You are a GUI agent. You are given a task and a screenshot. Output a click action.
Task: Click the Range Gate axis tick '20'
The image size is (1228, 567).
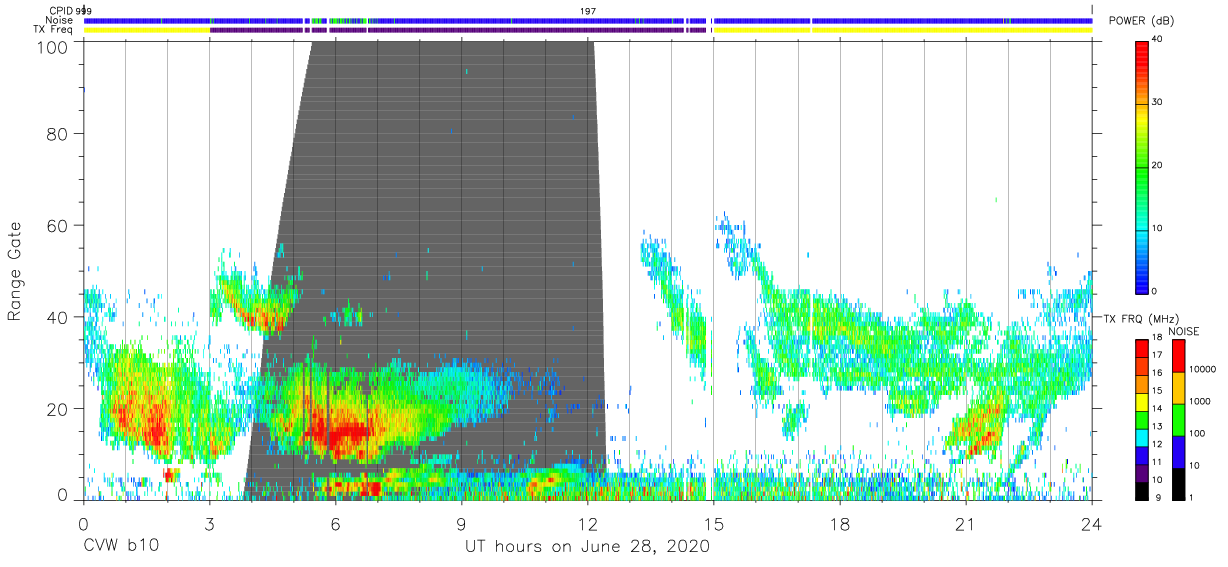pyautogui.click(x=58, y=408)
